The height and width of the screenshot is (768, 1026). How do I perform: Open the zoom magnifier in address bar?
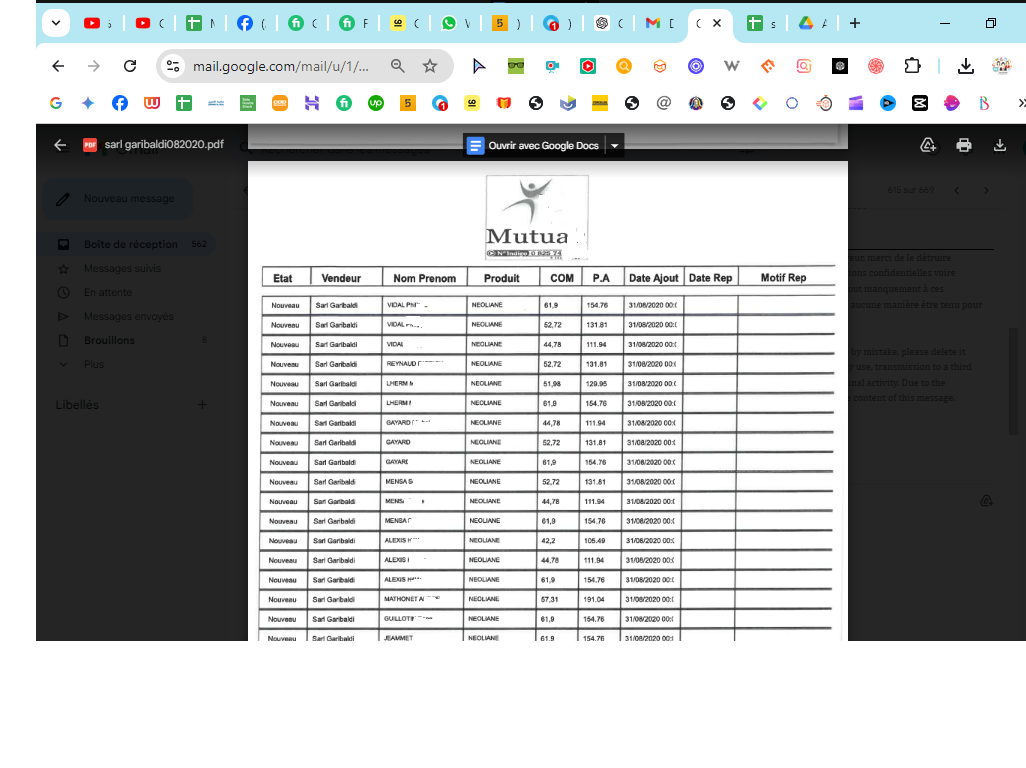tap(397, 66)
